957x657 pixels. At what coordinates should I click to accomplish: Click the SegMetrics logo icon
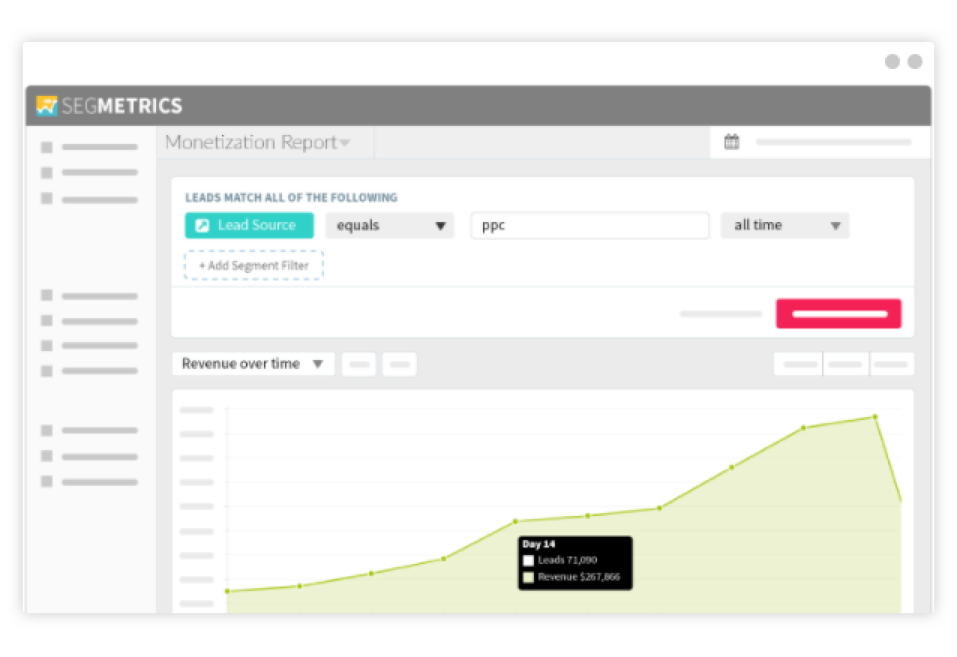[46, 106]
